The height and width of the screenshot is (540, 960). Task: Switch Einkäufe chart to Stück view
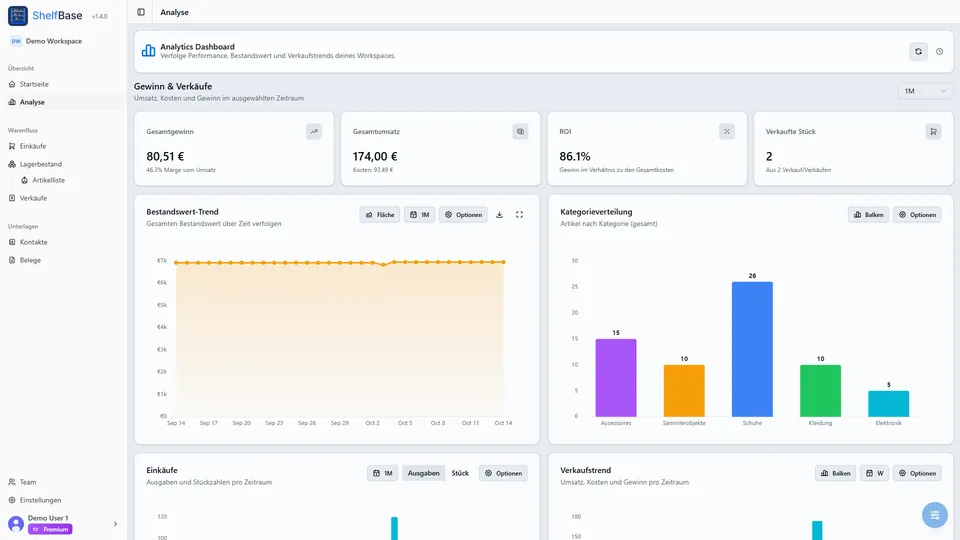pos(460,473)
